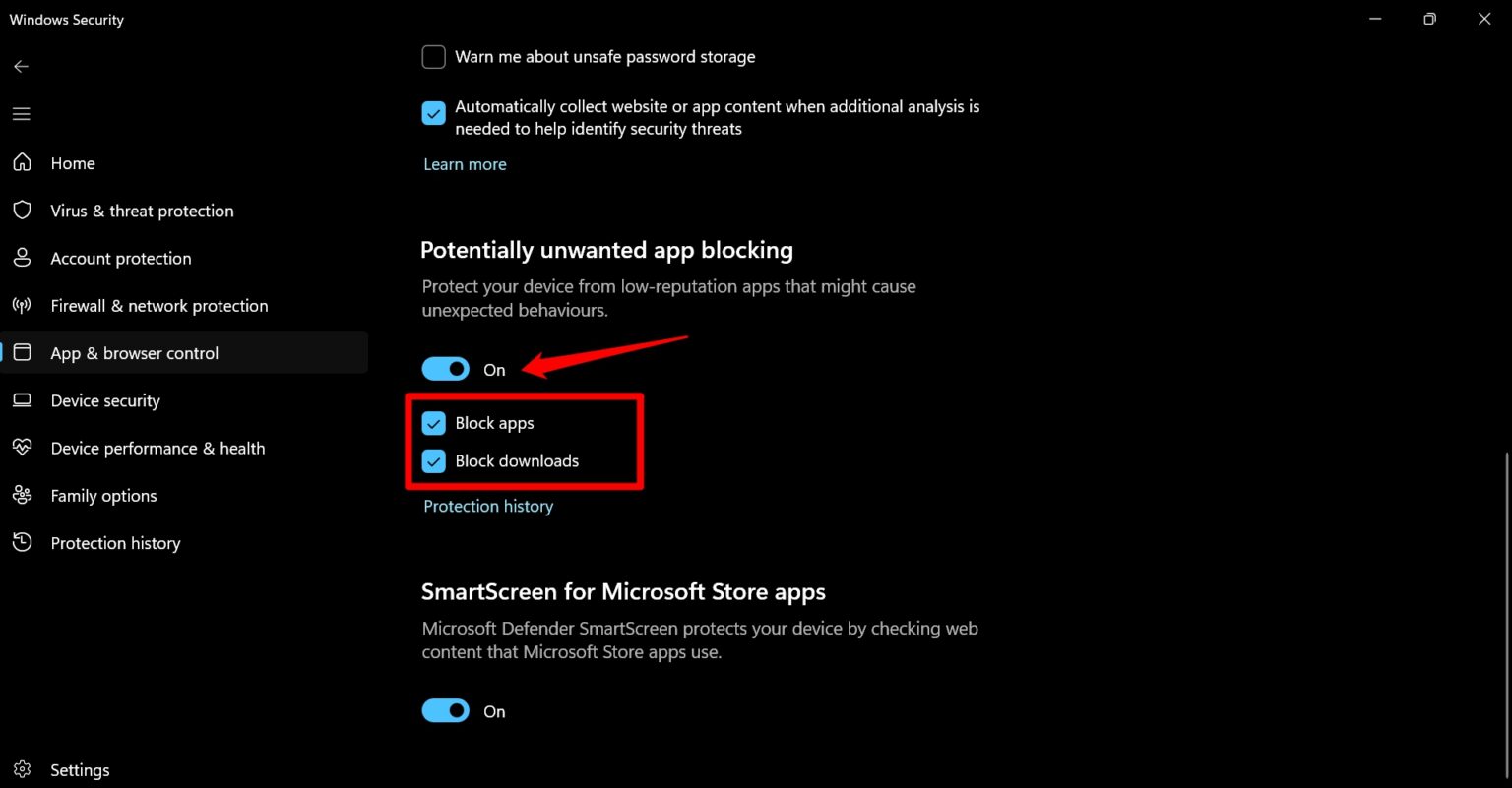Disable SmartScreen for Microsoft Store apps

pos(445,710)
